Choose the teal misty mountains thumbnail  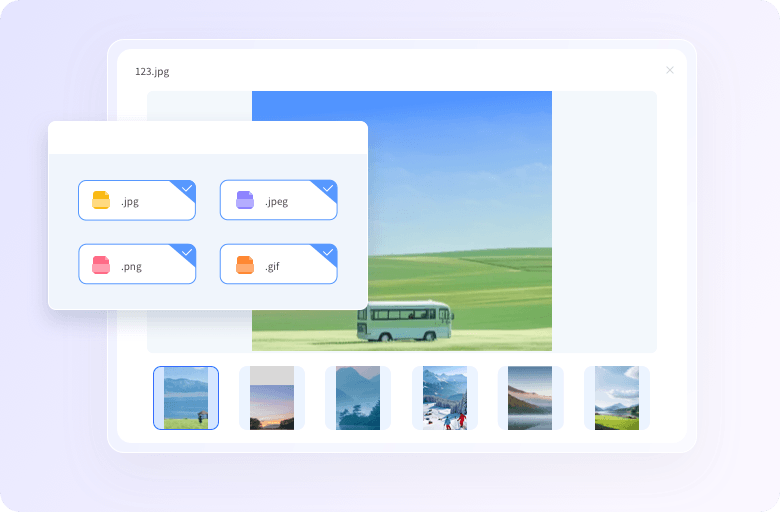point(358,398)
